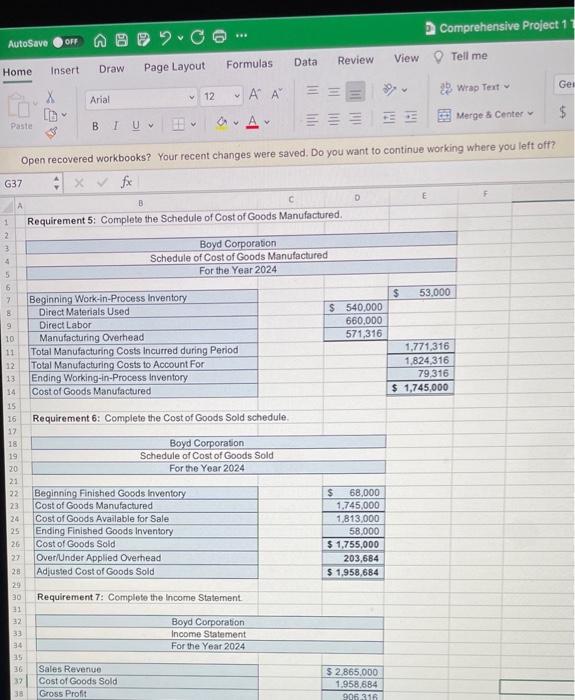Click the Copy icon
The image size is (575, 700).
click(x=50, y=115)
